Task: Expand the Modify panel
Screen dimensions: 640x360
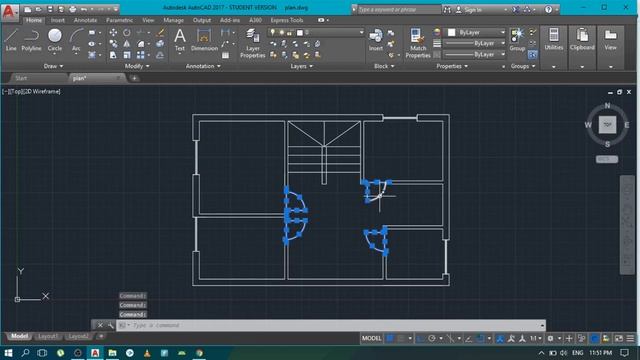Action: coord(137,66)
